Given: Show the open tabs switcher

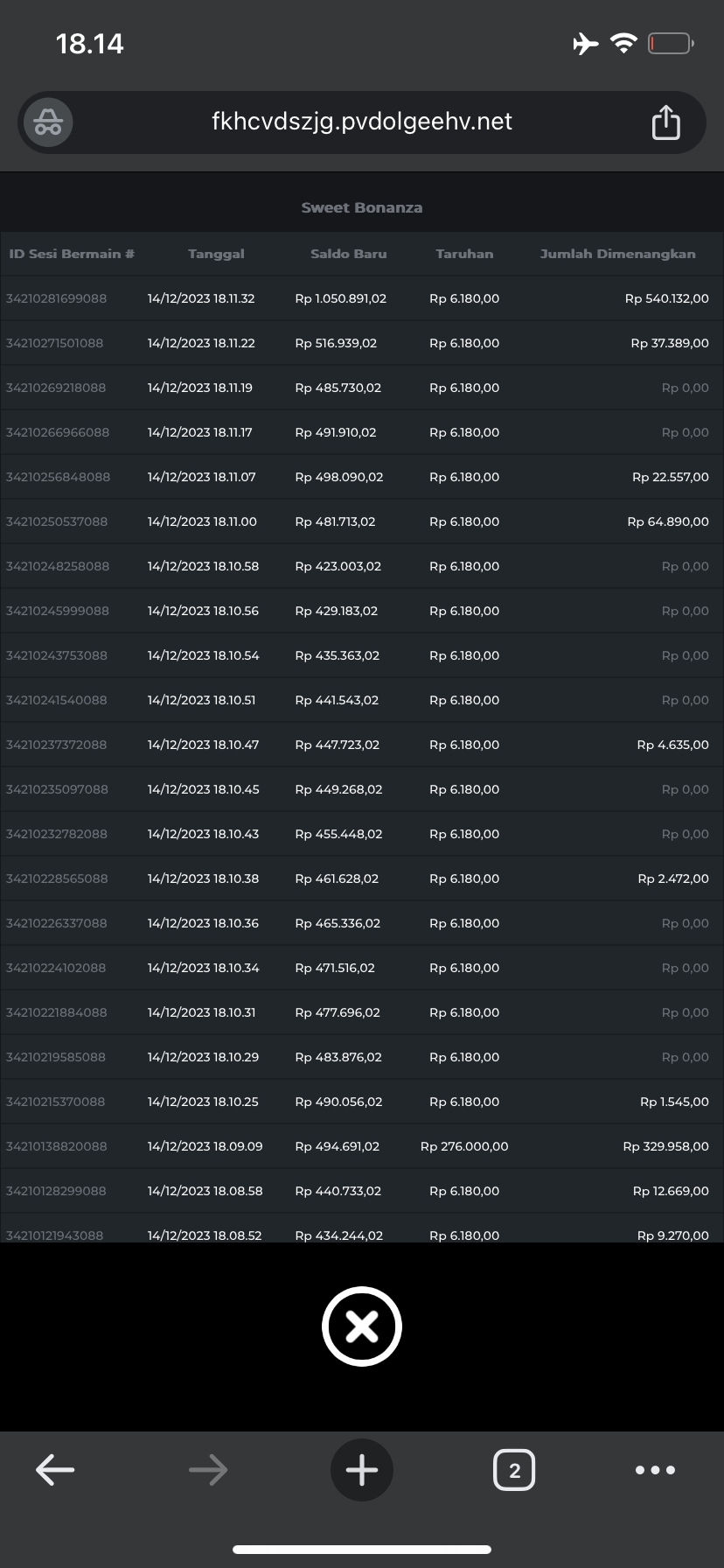Looking at the screenshot, I should [514, 1470].
